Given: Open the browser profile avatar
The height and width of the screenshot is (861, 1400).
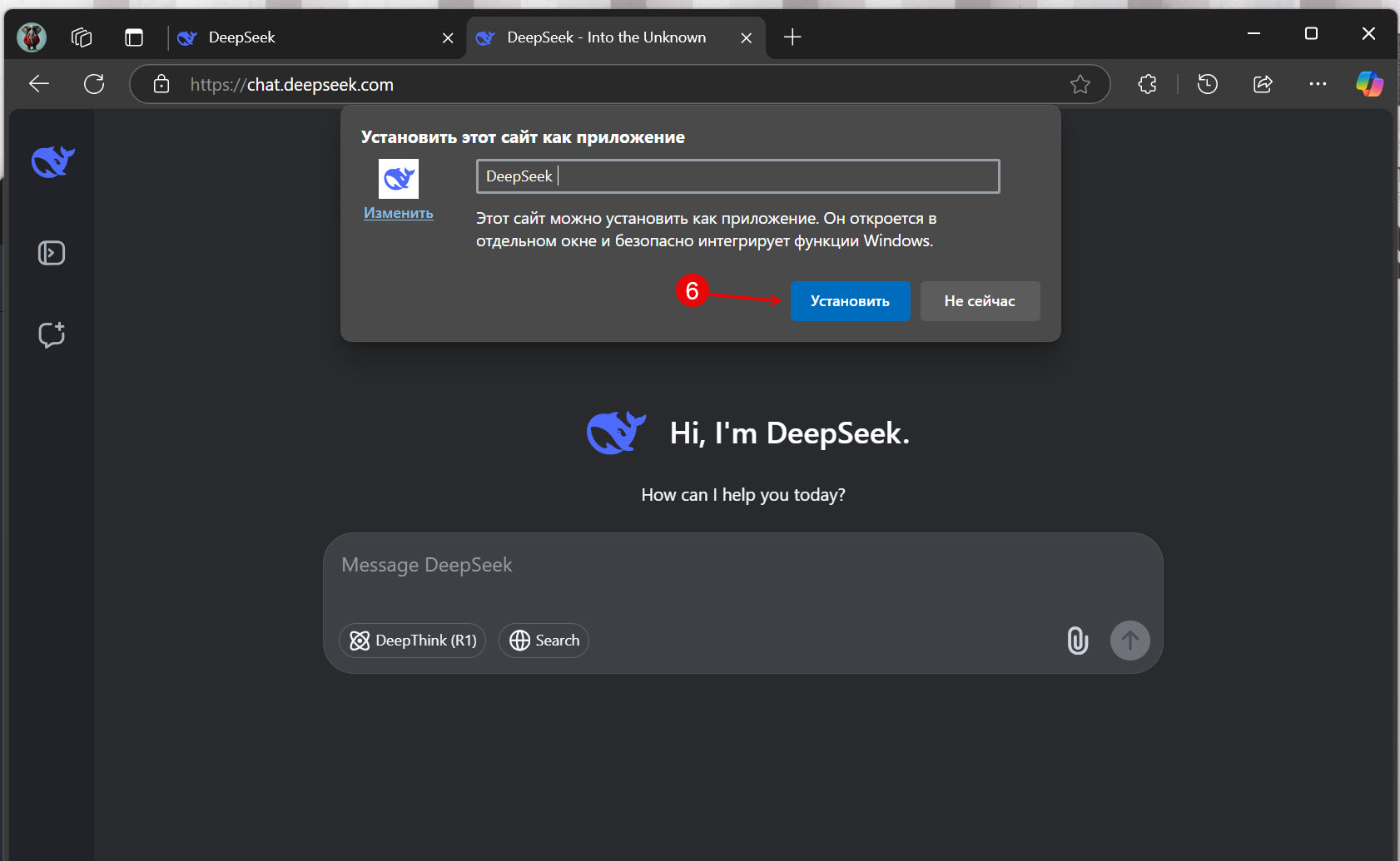Looking at the screenshot, I should 32,37.
